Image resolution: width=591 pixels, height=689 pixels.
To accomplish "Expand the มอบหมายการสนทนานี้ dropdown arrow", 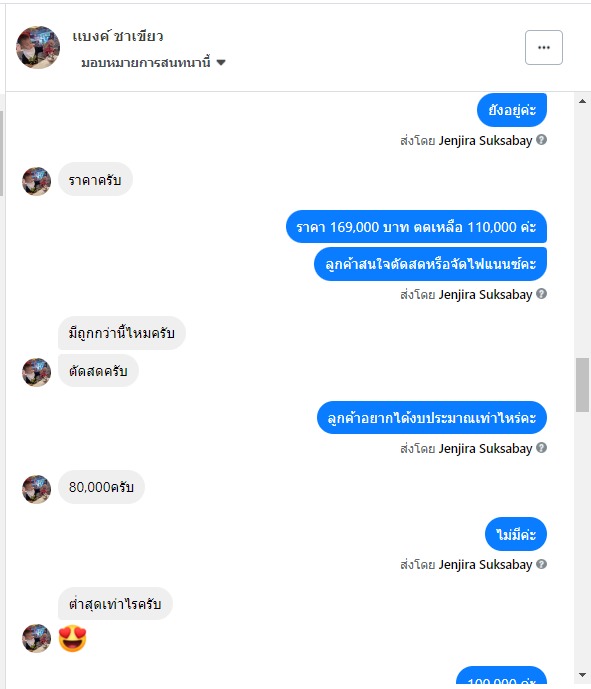I will point(221,63).
